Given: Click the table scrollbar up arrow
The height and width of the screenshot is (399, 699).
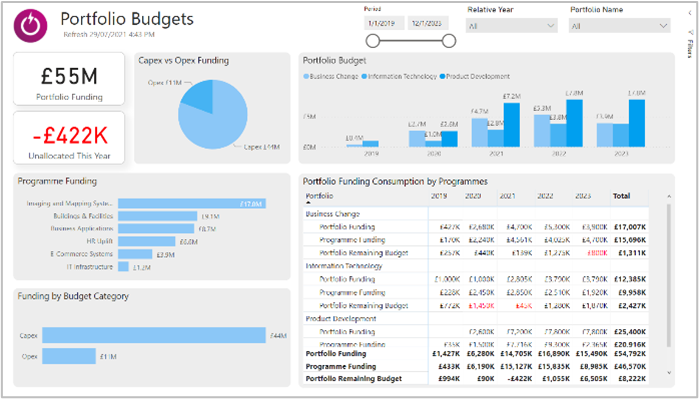Looking at the screenshot, I should [x=668, y=197].
